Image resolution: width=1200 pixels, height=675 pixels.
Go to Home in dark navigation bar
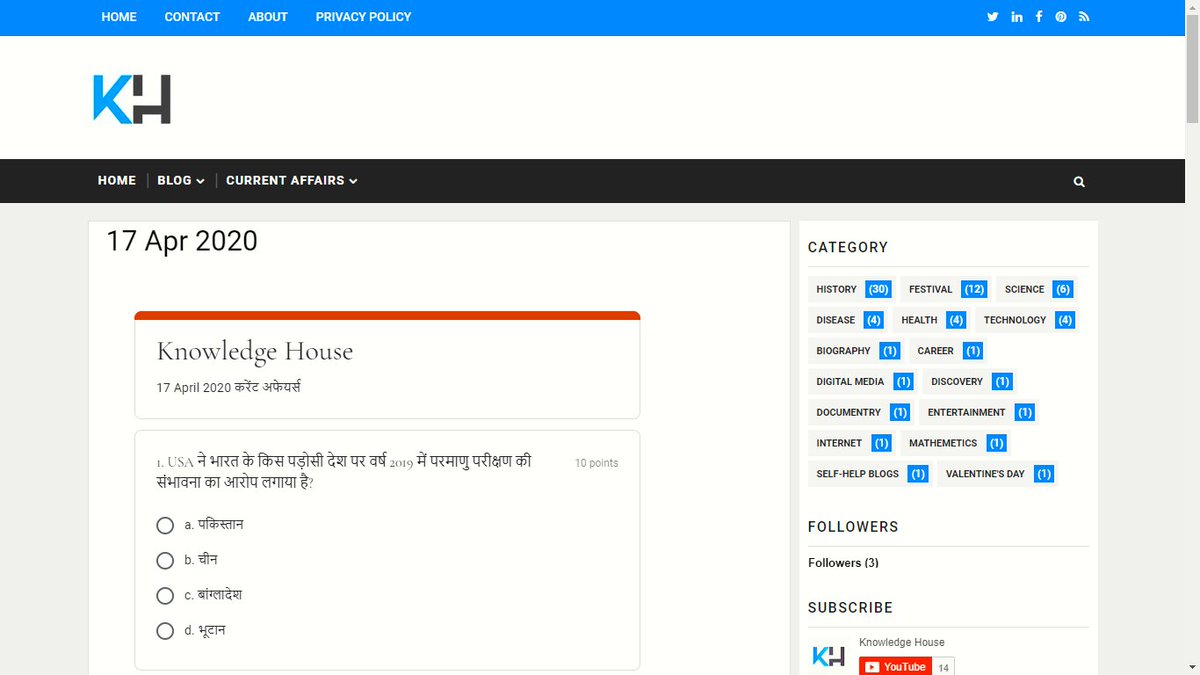(117, 181)
